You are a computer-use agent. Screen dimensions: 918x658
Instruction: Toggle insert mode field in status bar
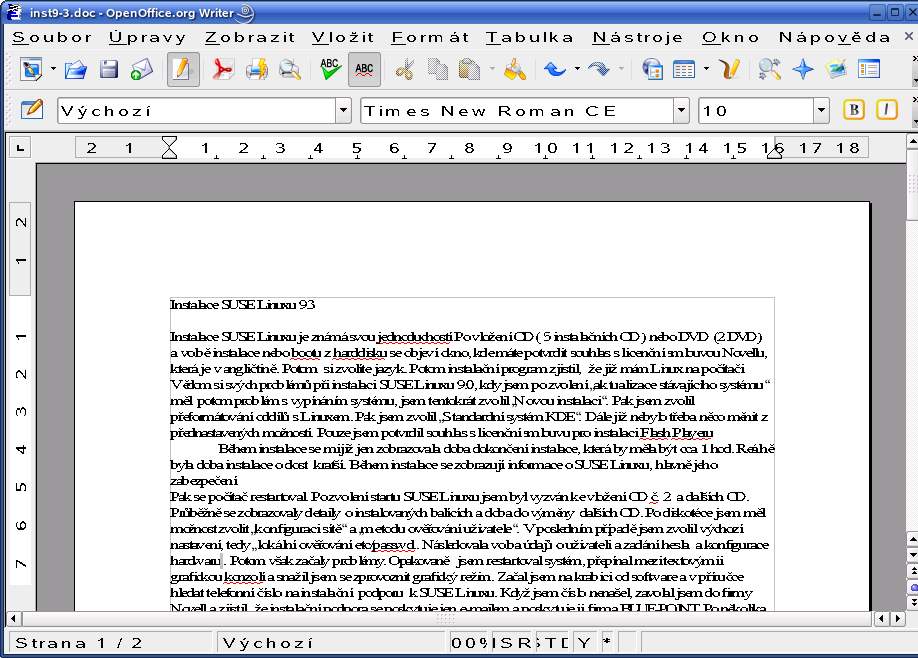coord(512,643)
